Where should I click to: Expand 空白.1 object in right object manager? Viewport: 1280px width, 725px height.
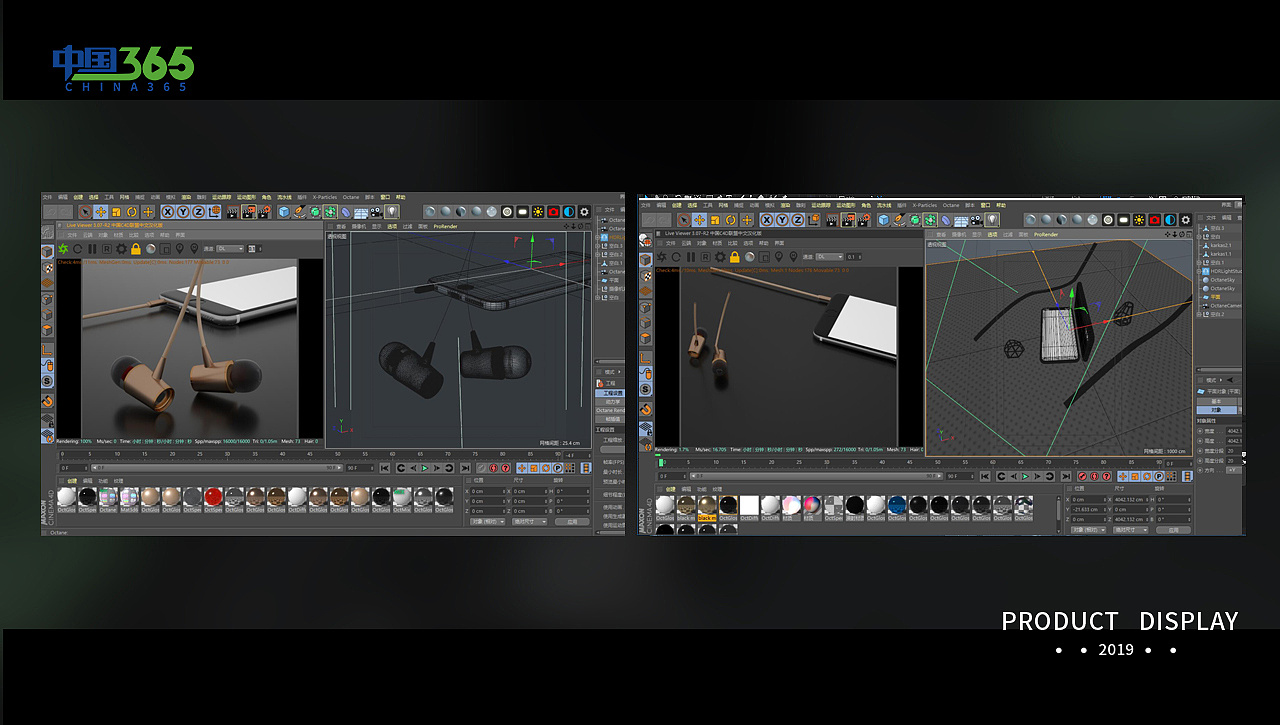(1198, 263)
